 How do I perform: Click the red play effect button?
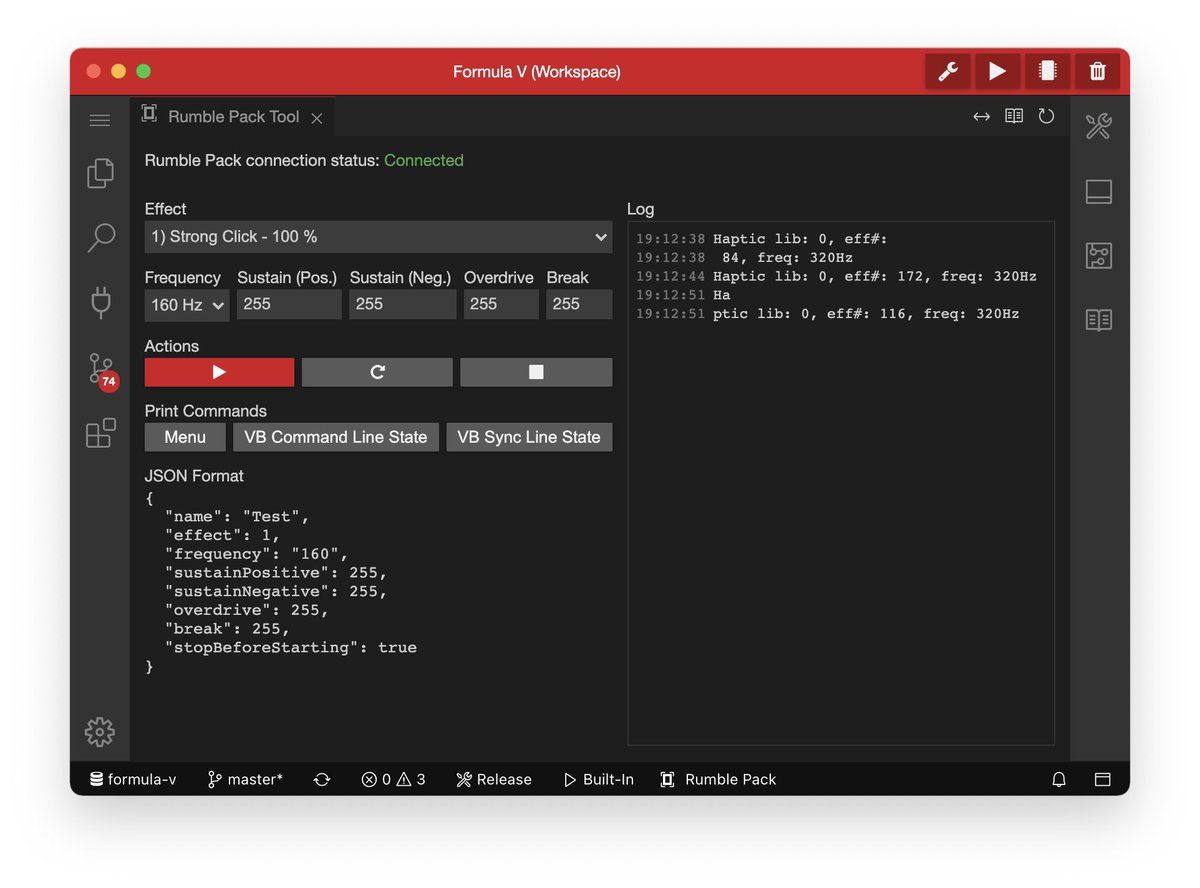[x=219, y=372]
